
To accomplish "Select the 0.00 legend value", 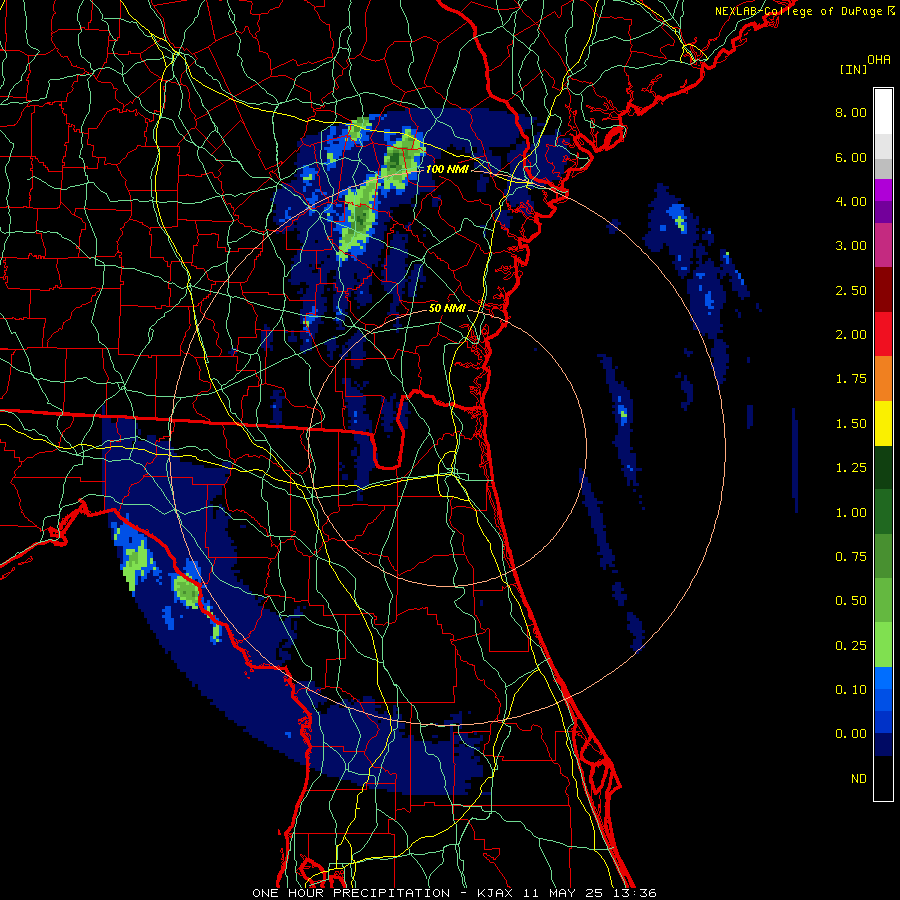I will coord(851,734).
